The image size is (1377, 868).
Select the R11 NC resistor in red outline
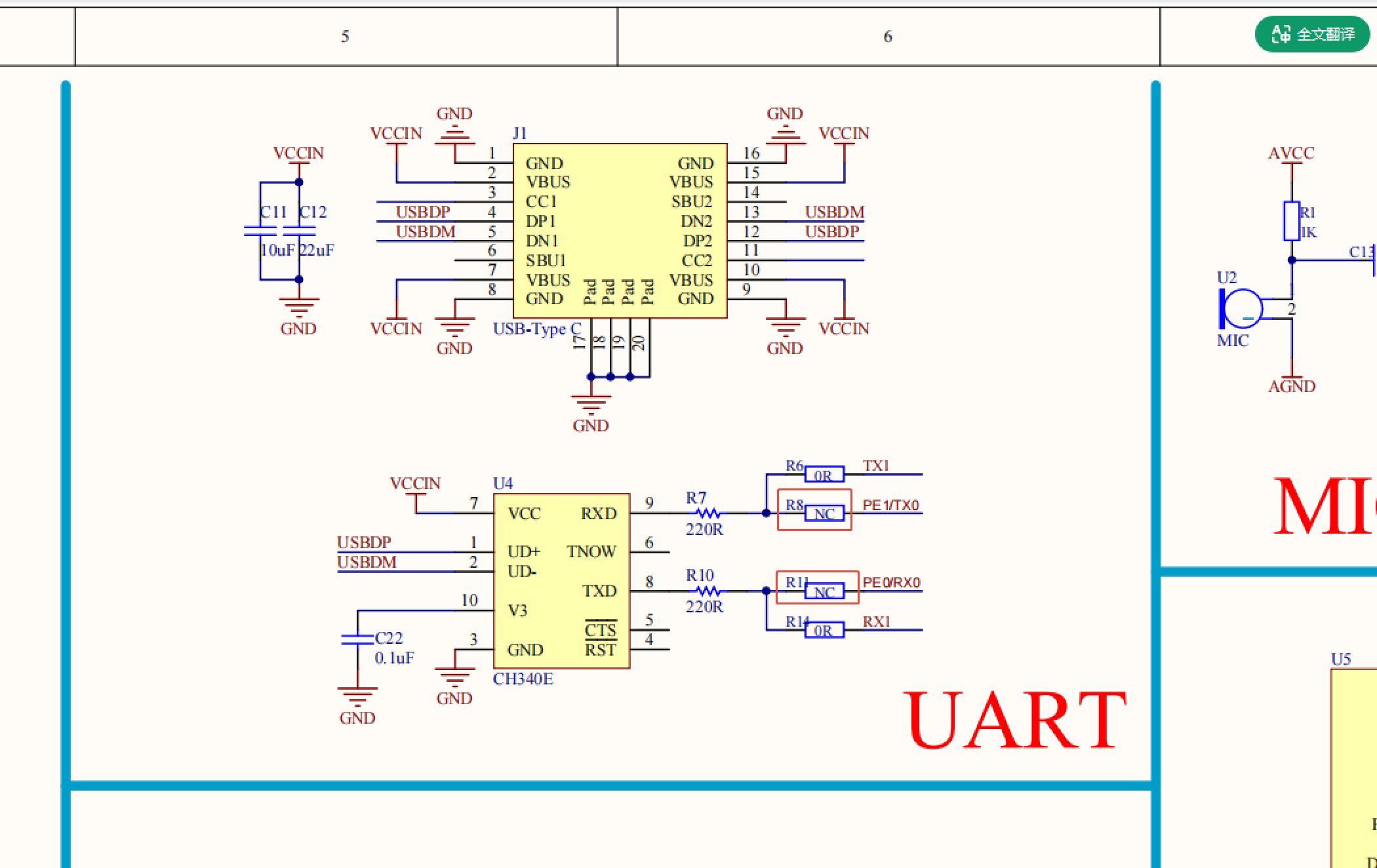824,591
